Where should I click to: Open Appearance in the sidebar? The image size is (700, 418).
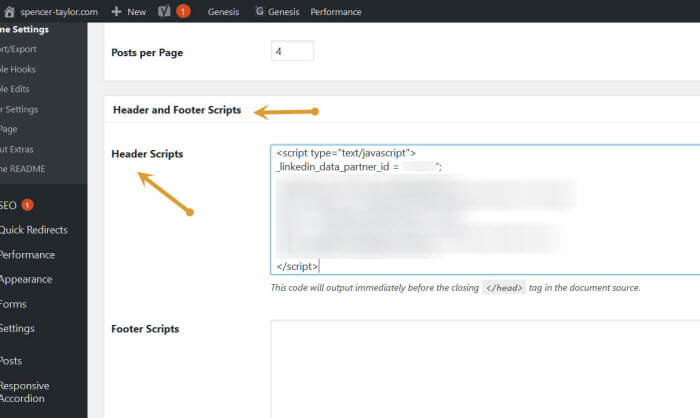(26, 280)
